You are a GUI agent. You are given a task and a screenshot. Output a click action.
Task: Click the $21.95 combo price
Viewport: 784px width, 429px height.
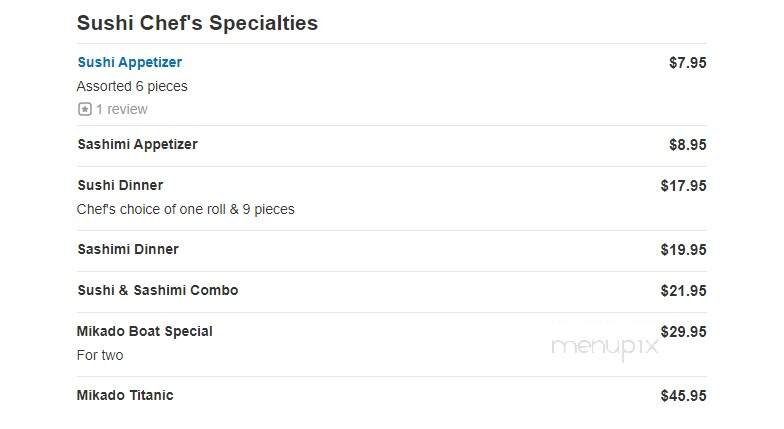pyautogui.click(x=683, y=290)
